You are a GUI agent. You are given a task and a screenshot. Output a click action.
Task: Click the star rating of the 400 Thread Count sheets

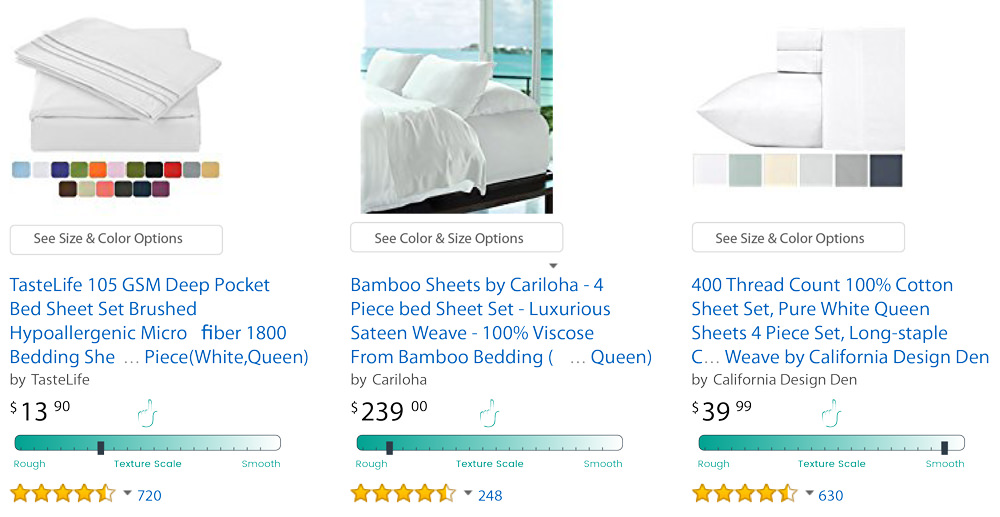point(745,494)
